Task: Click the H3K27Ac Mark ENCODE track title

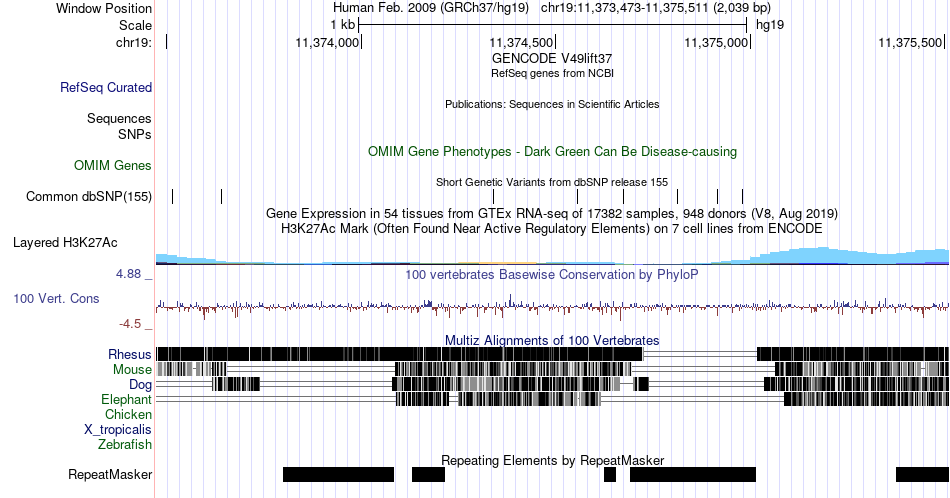Action: pyautogui.click(x=552, y=228)
